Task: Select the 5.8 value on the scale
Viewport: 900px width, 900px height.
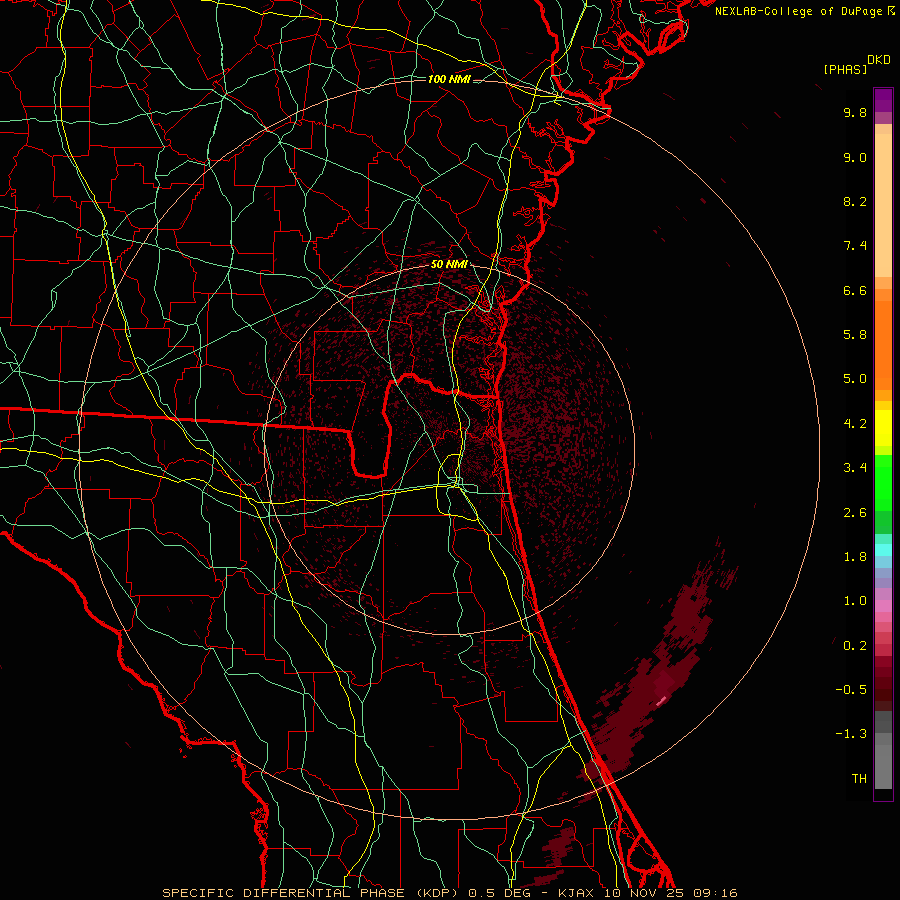Action: [855, 335]
